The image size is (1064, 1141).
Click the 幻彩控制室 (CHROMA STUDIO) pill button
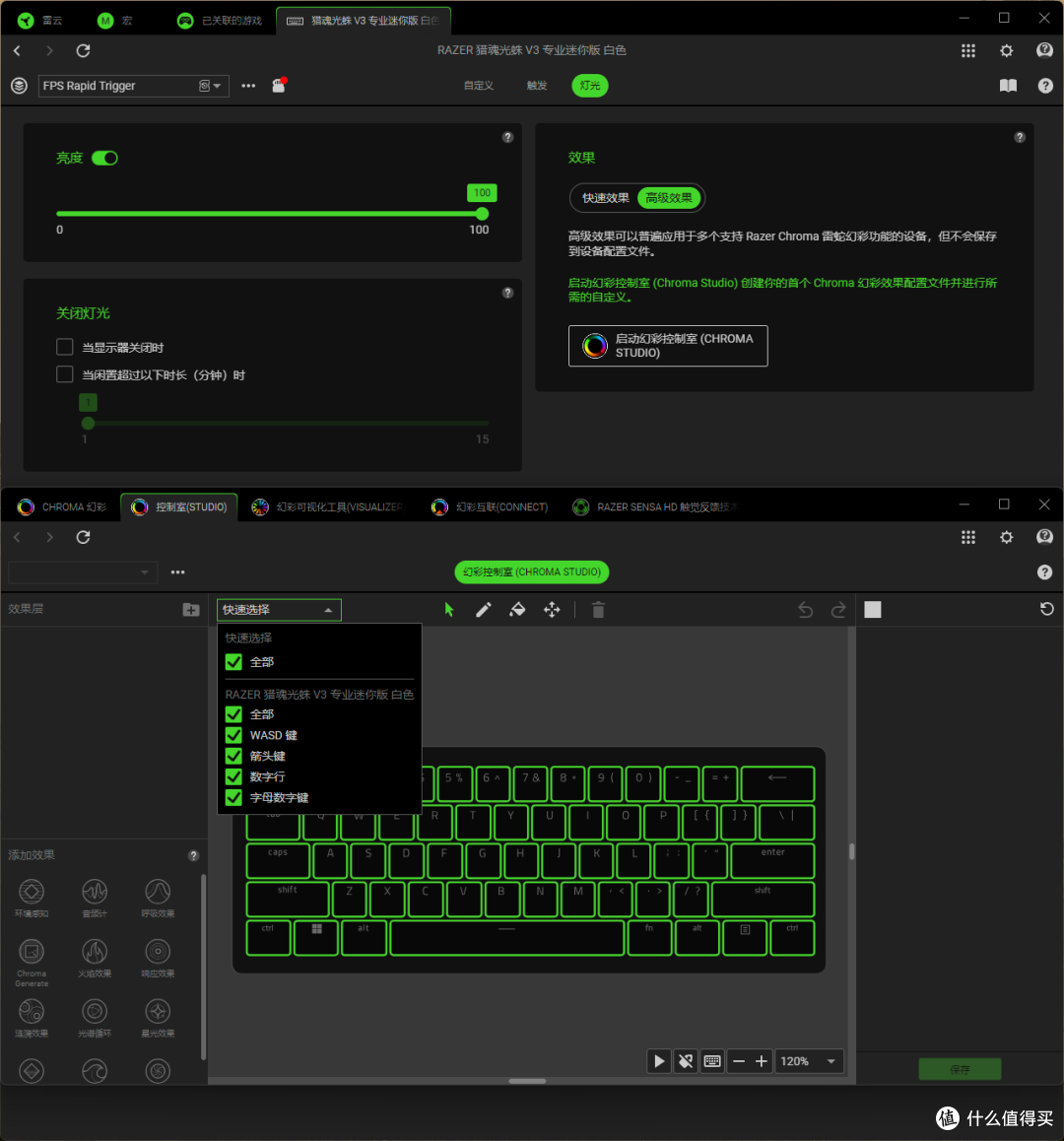tap(532, 571)
